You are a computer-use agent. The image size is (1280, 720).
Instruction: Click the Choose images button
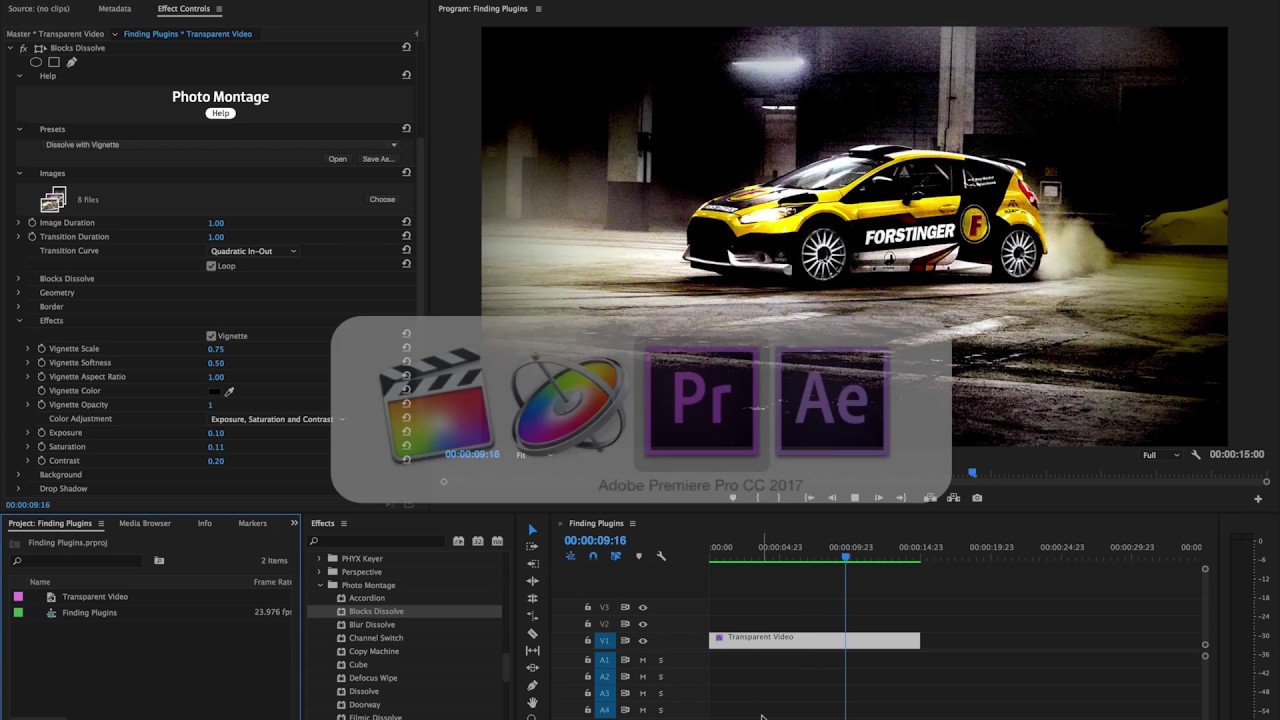pos(382,199)
